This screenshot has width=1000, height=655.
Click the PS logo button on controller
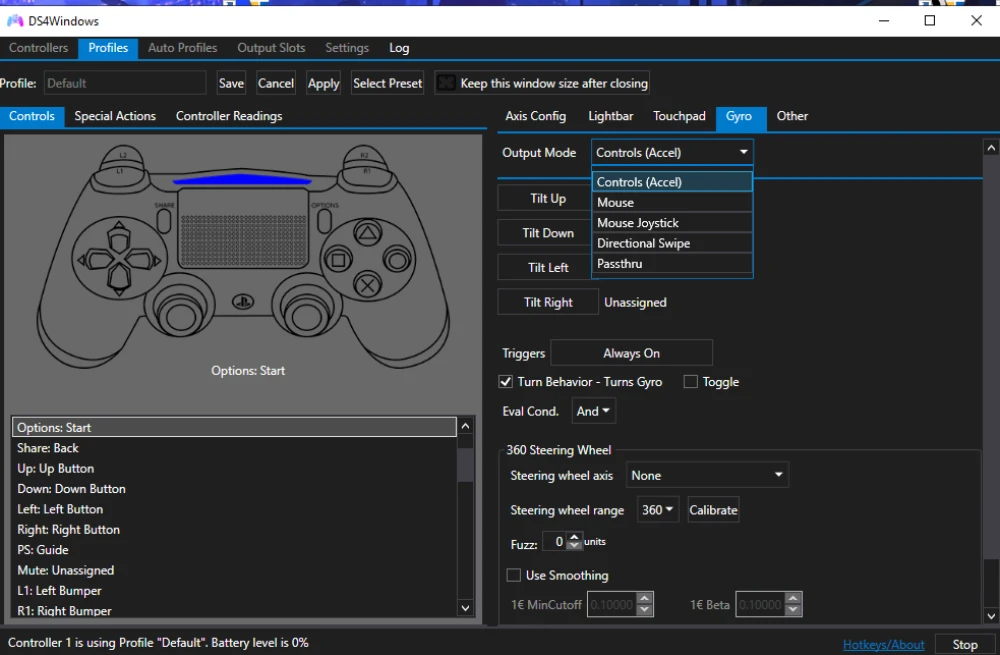pos(242,301)
